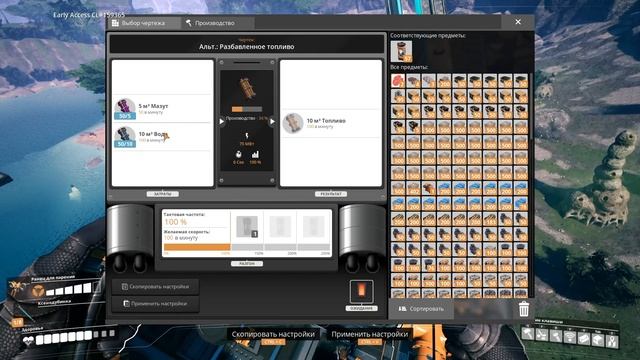
Task: Pick the Топливо output slot icon
Action: [x=293, y=123]
